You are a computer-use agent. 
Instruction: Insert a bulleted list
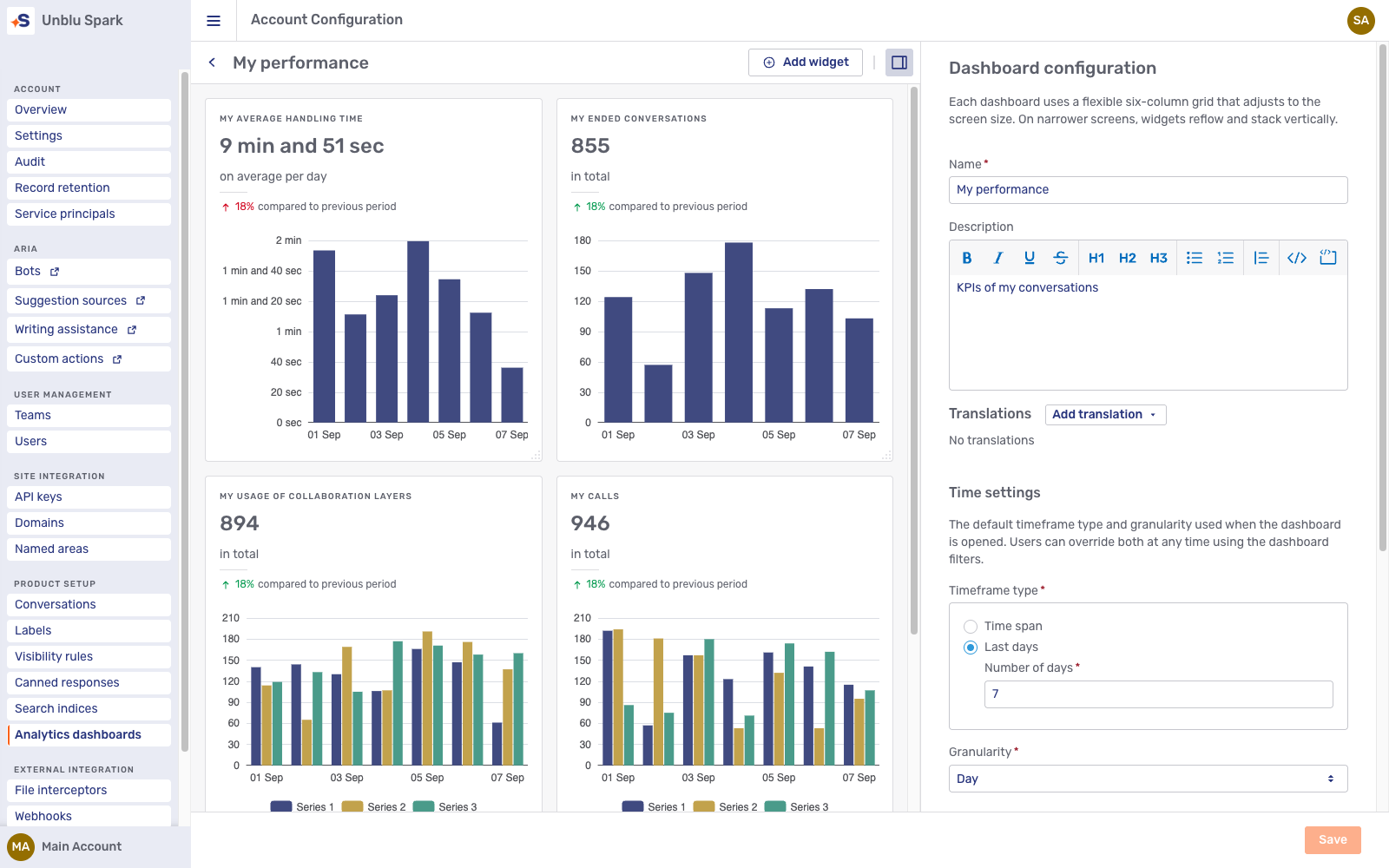pyautogui.click(x=1195, y=258)
